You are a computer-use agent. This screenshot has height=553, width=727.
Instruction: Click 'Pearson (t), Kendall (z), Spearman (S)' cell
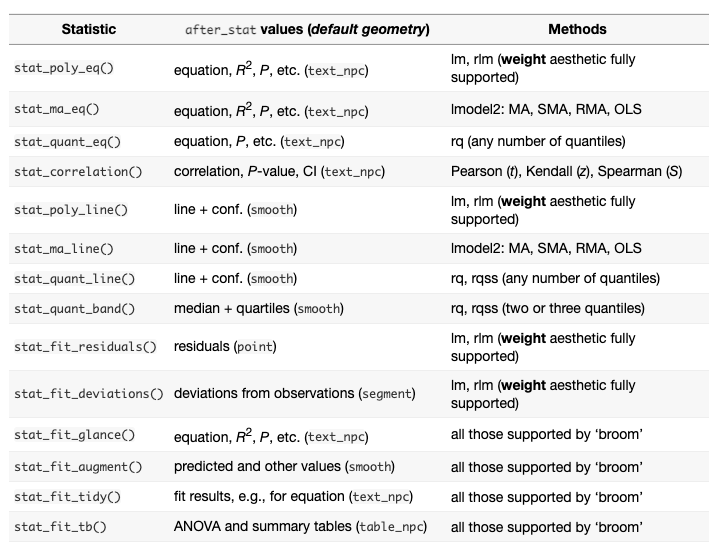point(567,172)
